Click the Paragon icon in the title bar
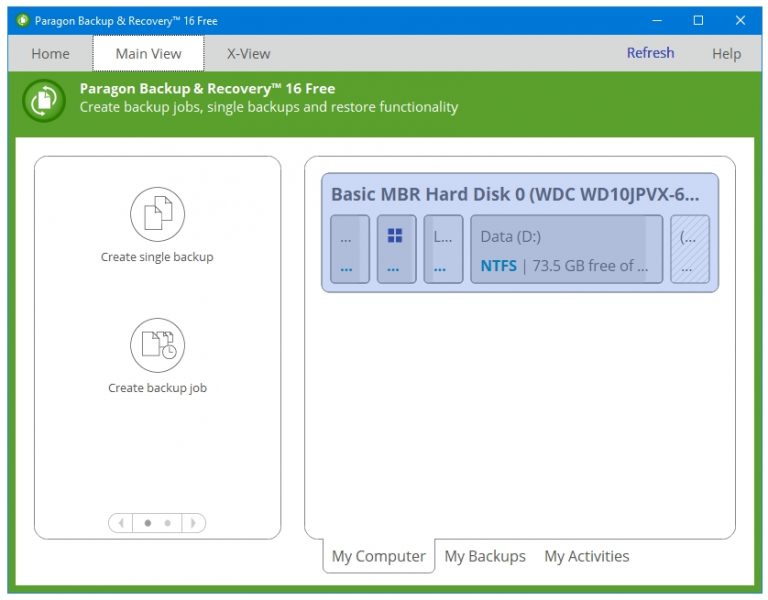 pyautogui.click(x=22, y=21)
